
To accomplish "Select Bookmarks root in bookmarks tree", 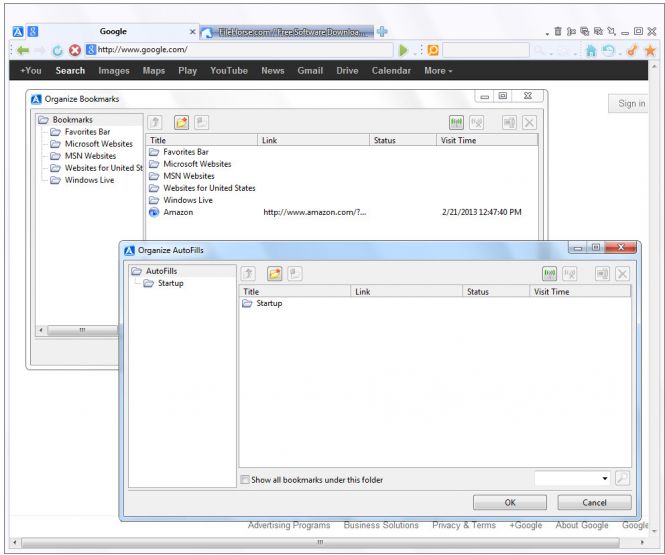I will pos(73,120).
